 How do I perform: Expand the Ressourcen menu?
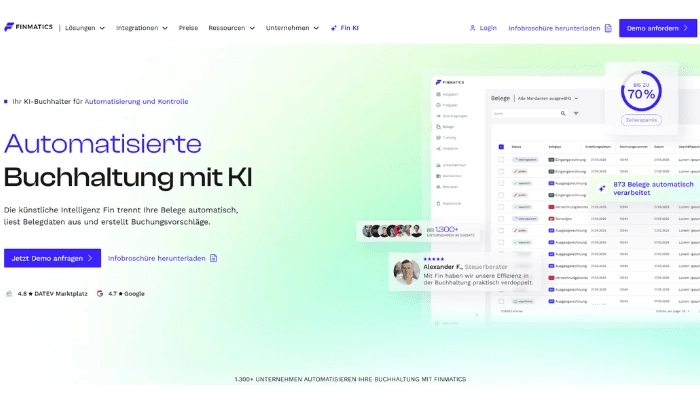(x=231, y=28)
